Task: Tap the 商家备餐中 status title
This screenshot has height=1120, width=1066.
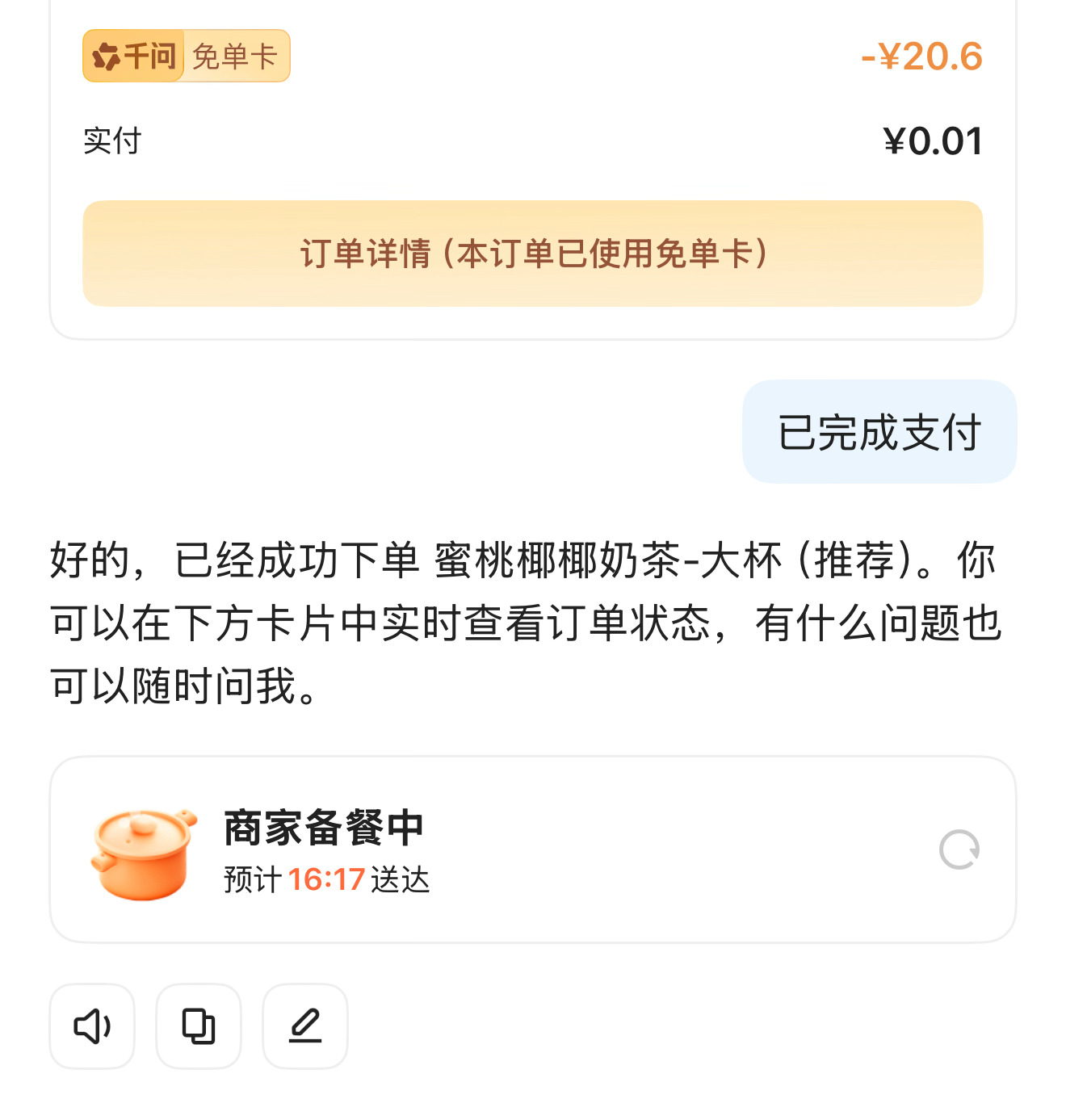Action: [x=324, y=828]
